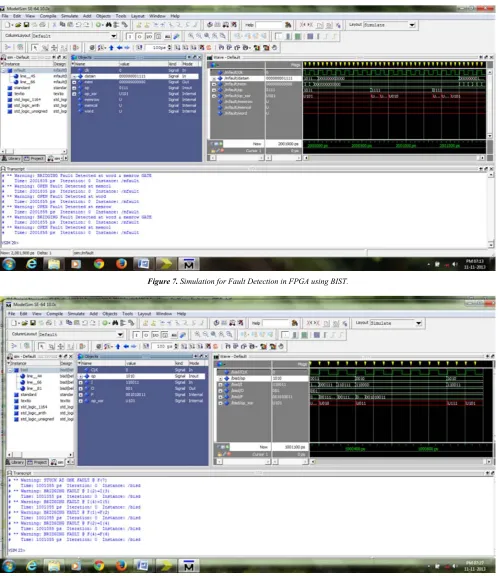Switch to Project tab in bist window
Image resolution: width=498 pixels, height=576 pixels.
(x=37, y=462)
